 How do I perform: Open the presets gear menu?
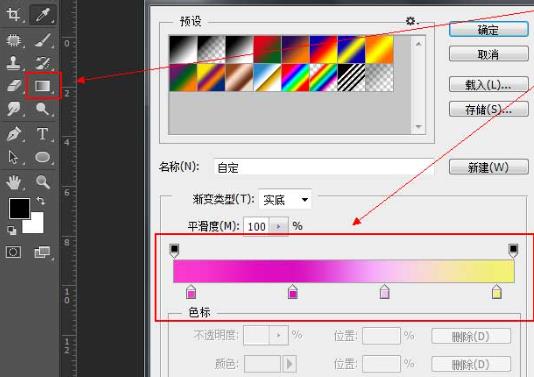[411, 21]
